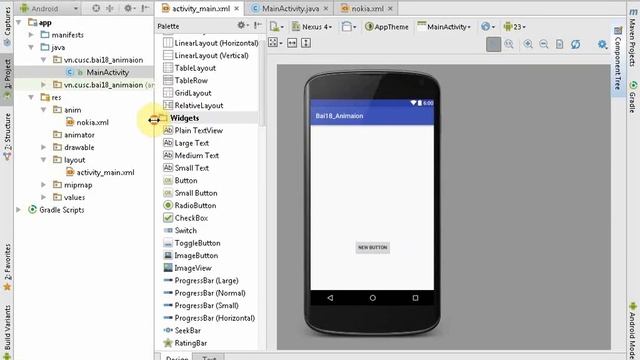Open the MainActivity association dropdown

[x=444, y=27]
